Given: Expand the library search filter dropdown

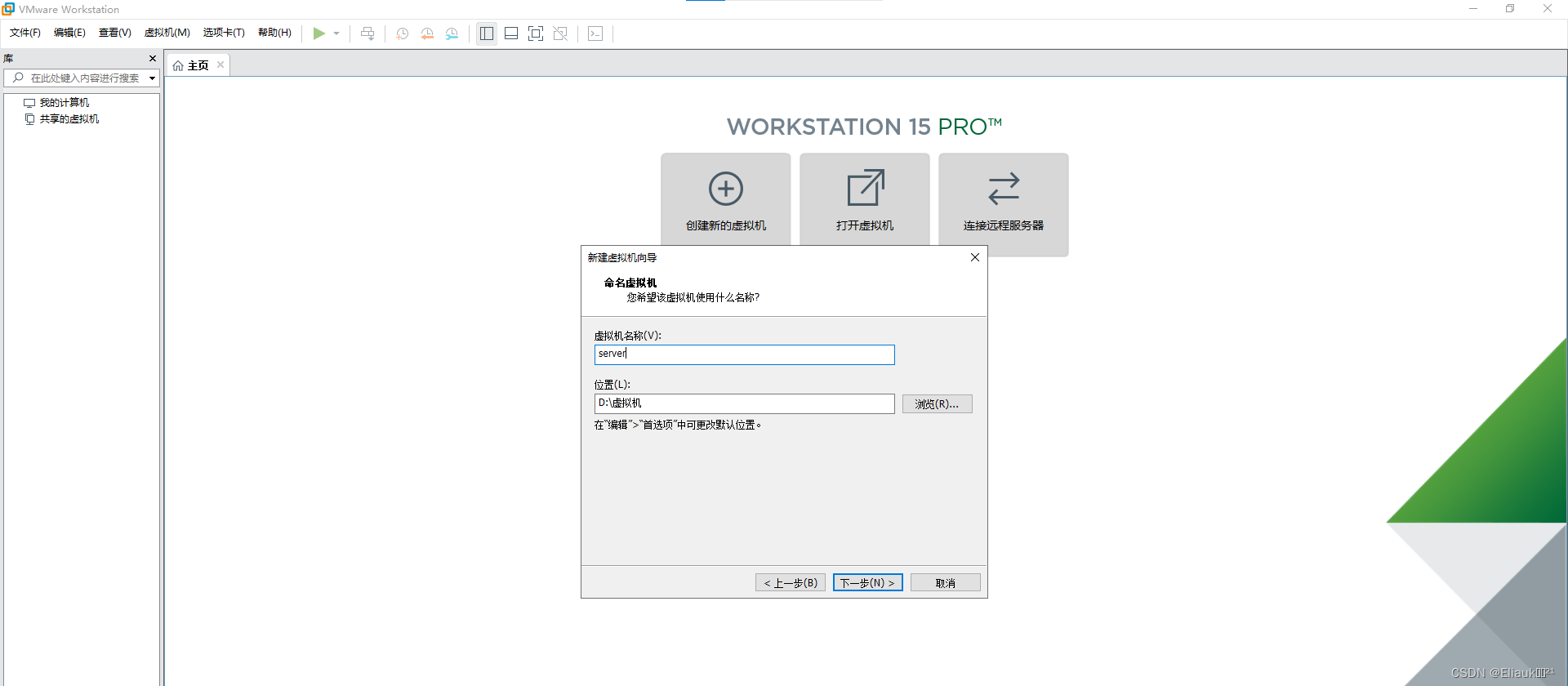Looking at the screenshot, I should 153,78.
